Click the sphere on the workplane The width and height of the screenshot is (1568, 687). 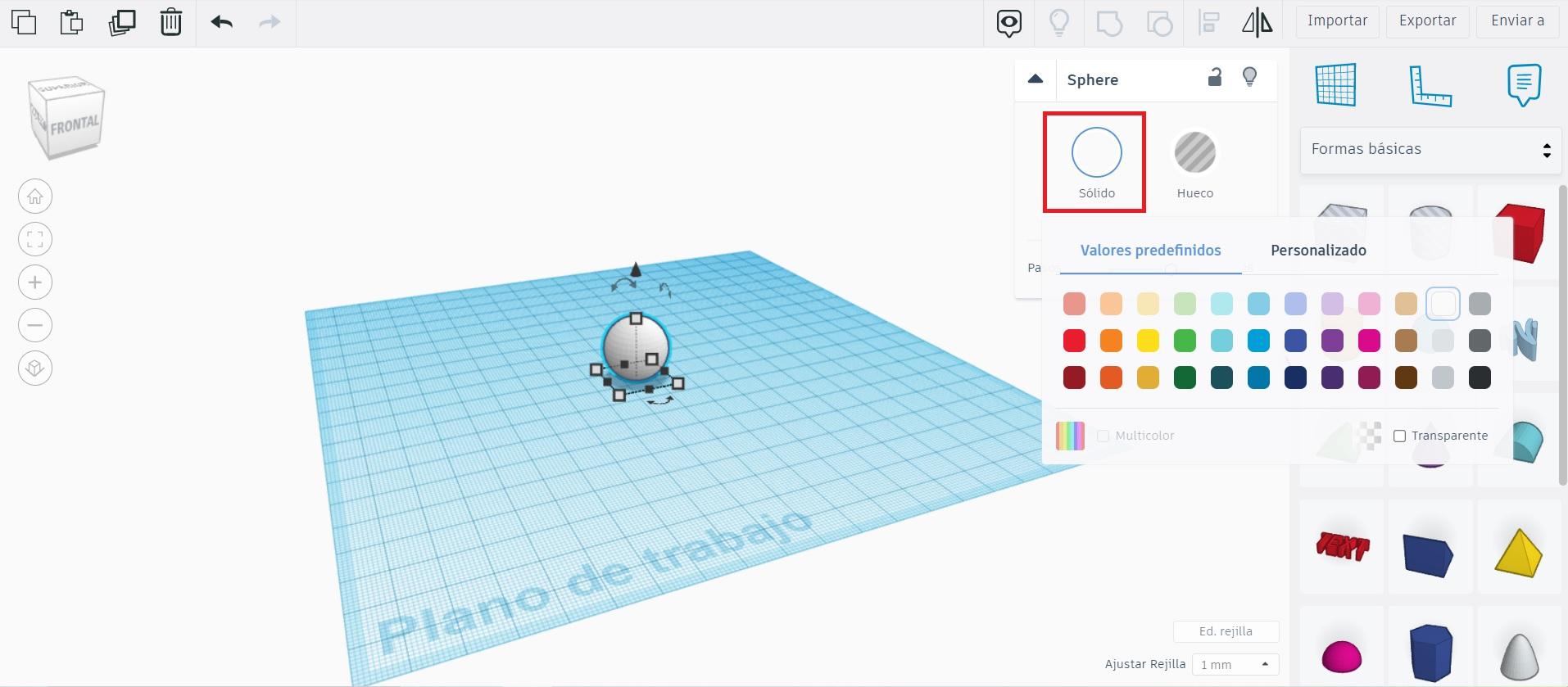635,348
